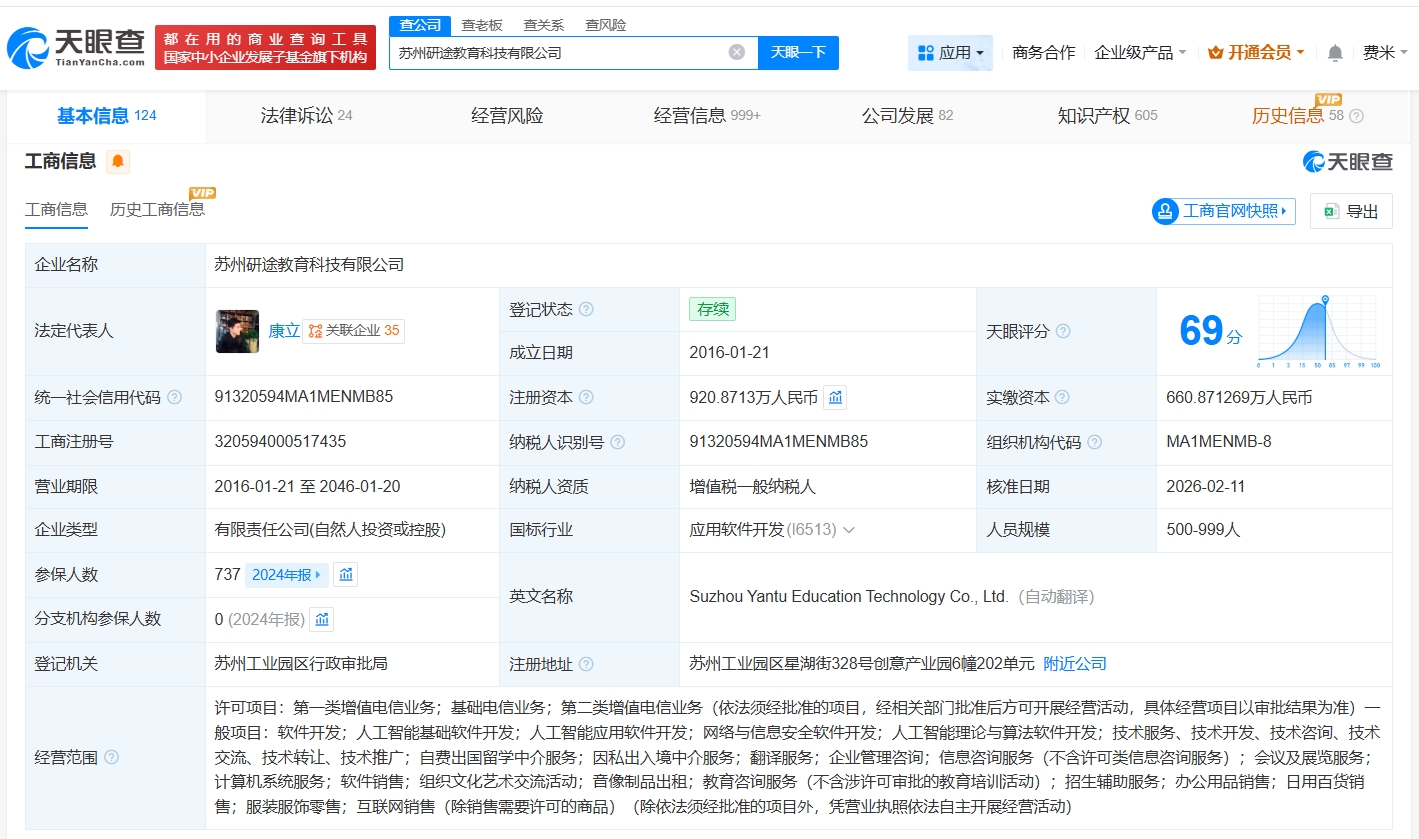Click the legal representative 康立 photo
Image resolution: width=1419 pixels, height=839 pixels.
pos(237,331)
